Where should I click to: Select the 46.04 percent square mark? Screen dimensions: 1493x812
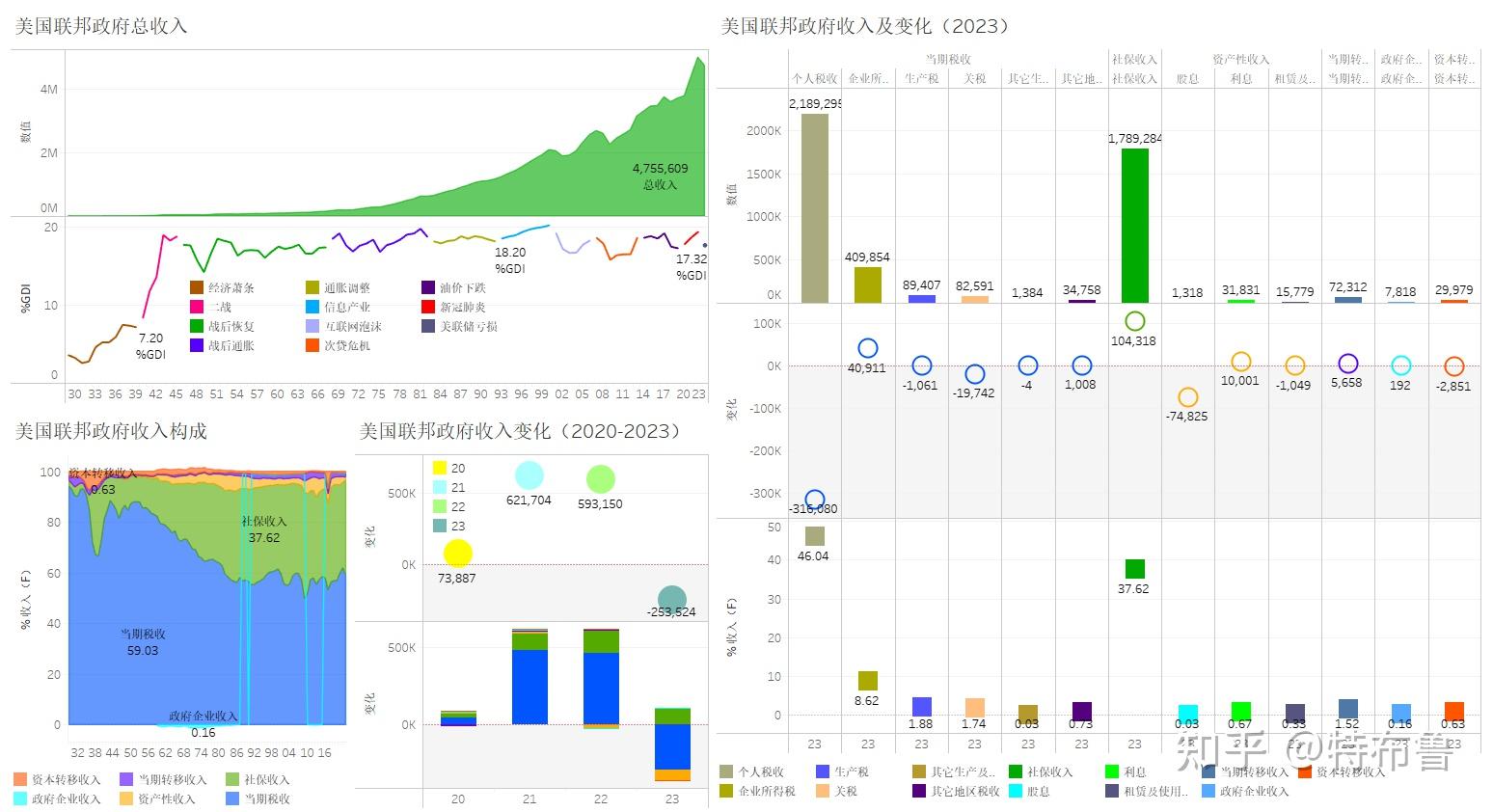click(815, 536)
